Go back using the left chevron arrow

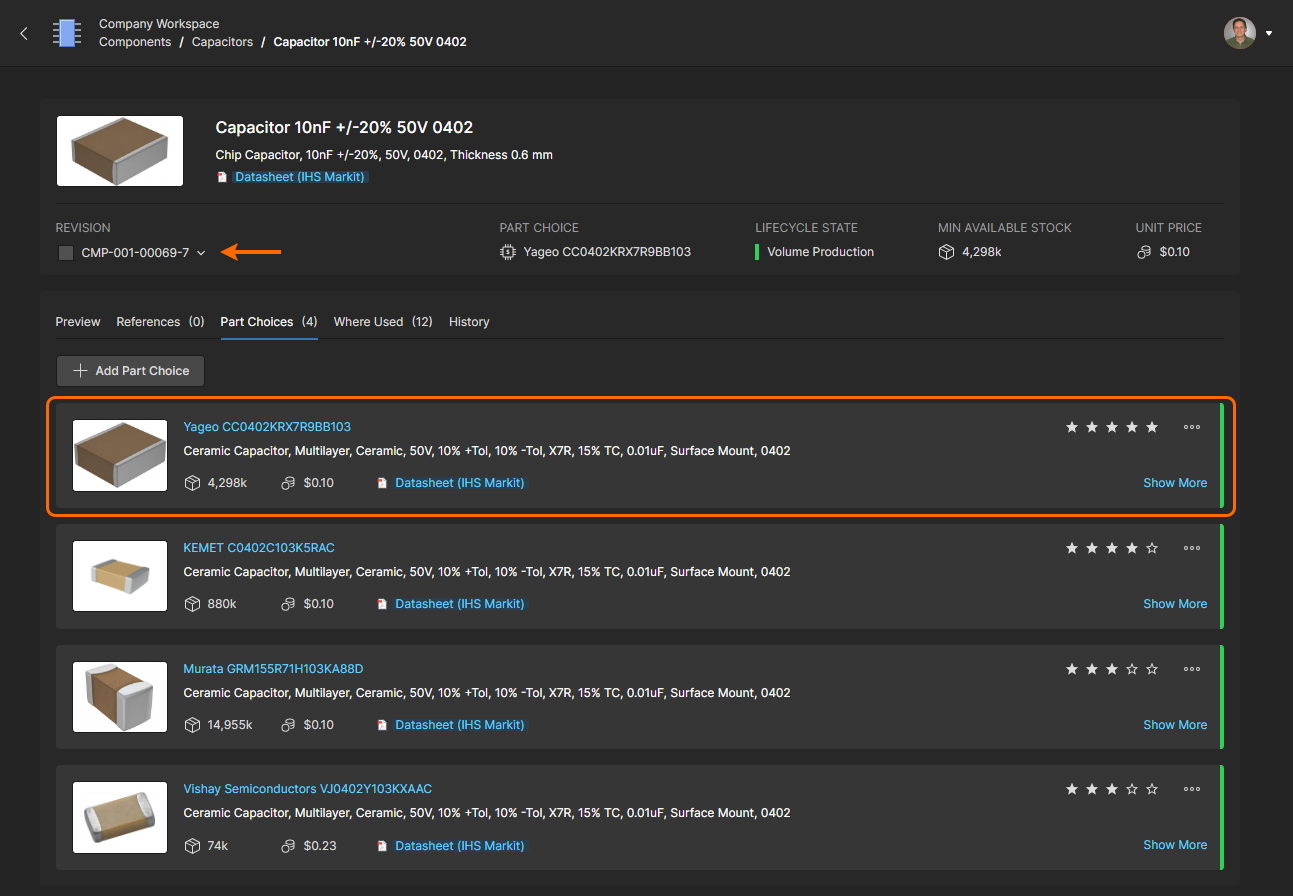pos(24,33)
